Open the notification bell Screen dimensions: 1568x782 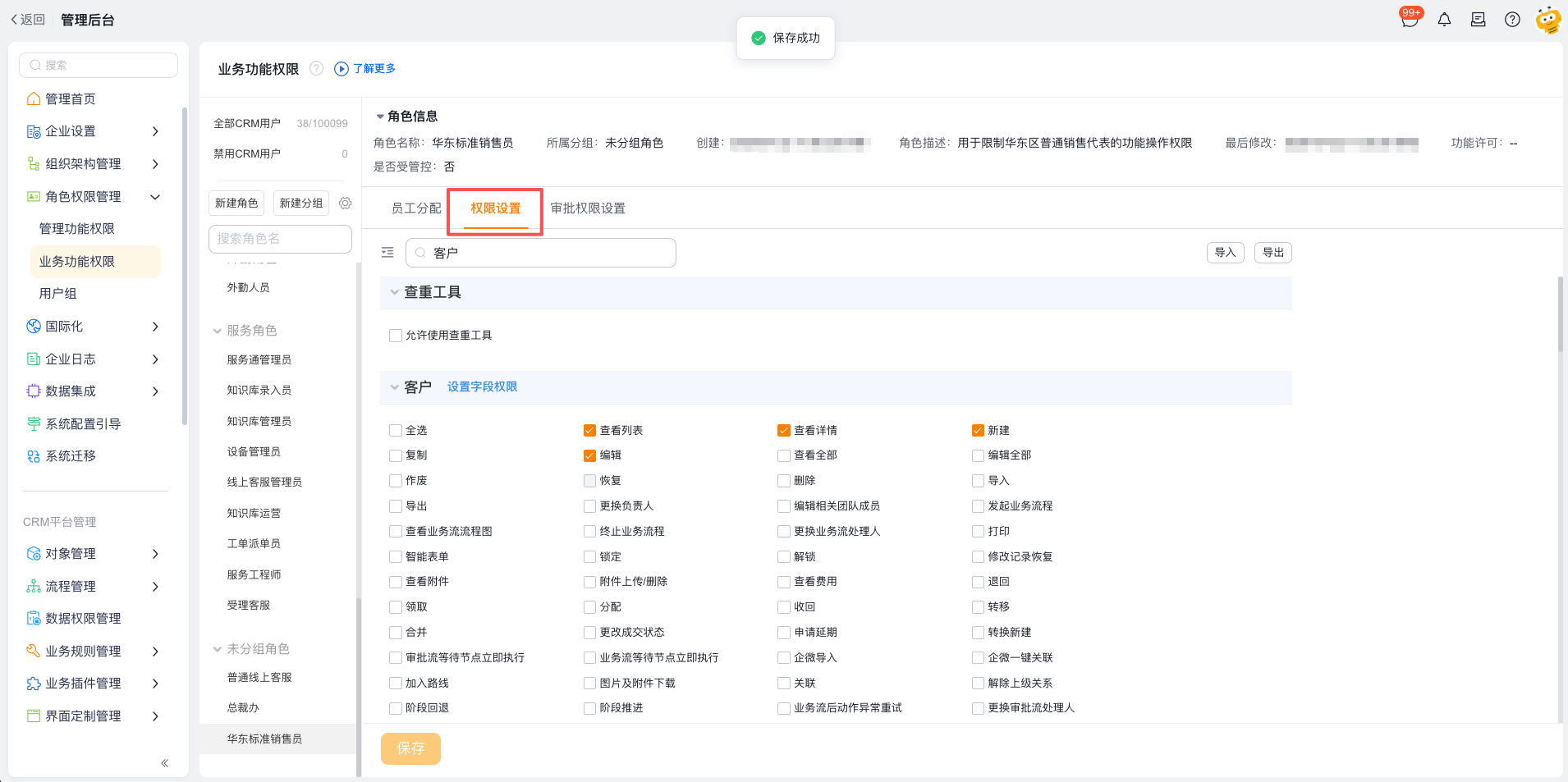coord(1444,20)
